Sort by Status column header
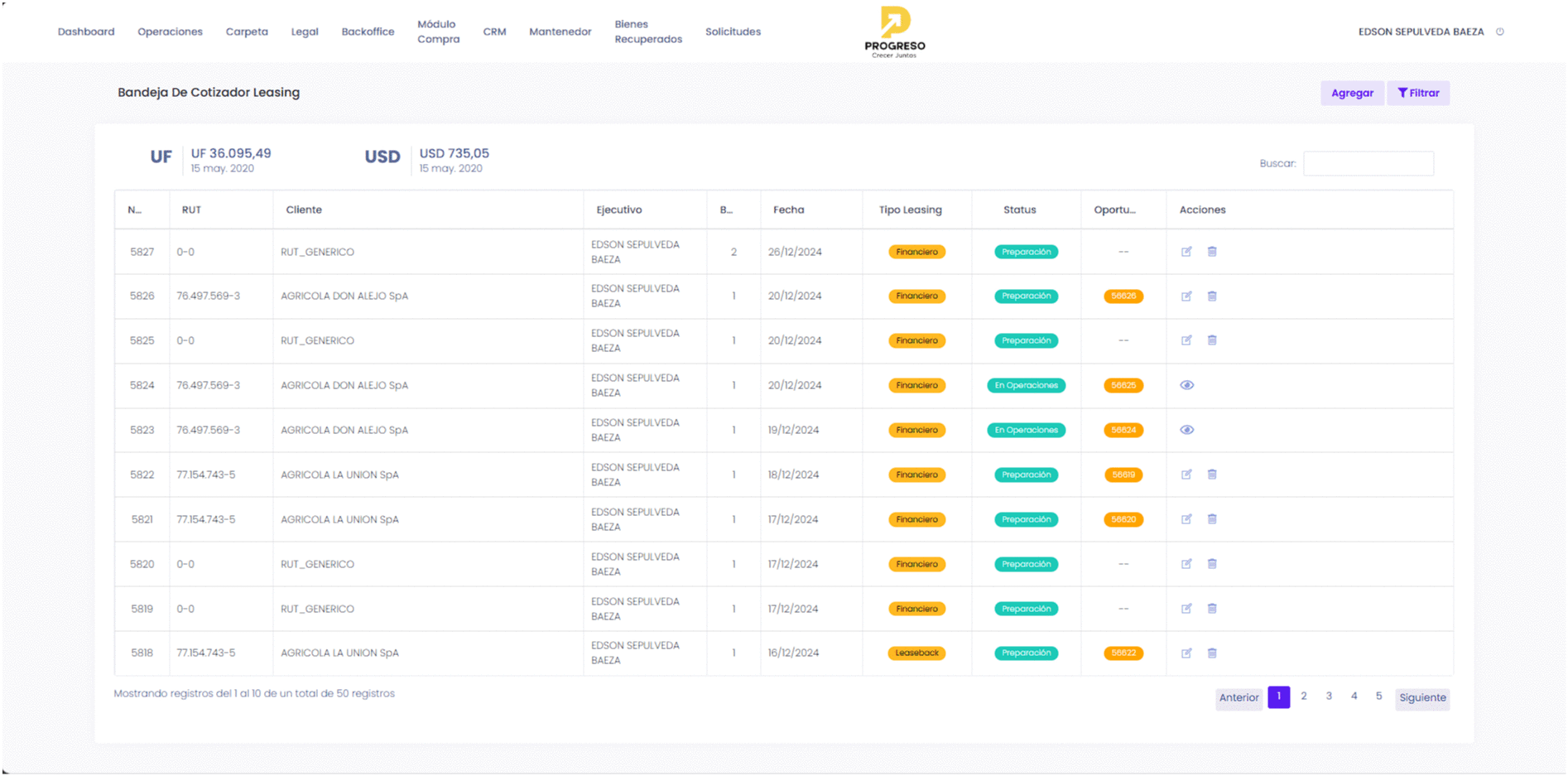Image resolution: width=1568 pixels, height=776 pixels. click(x=1026, y=210)
